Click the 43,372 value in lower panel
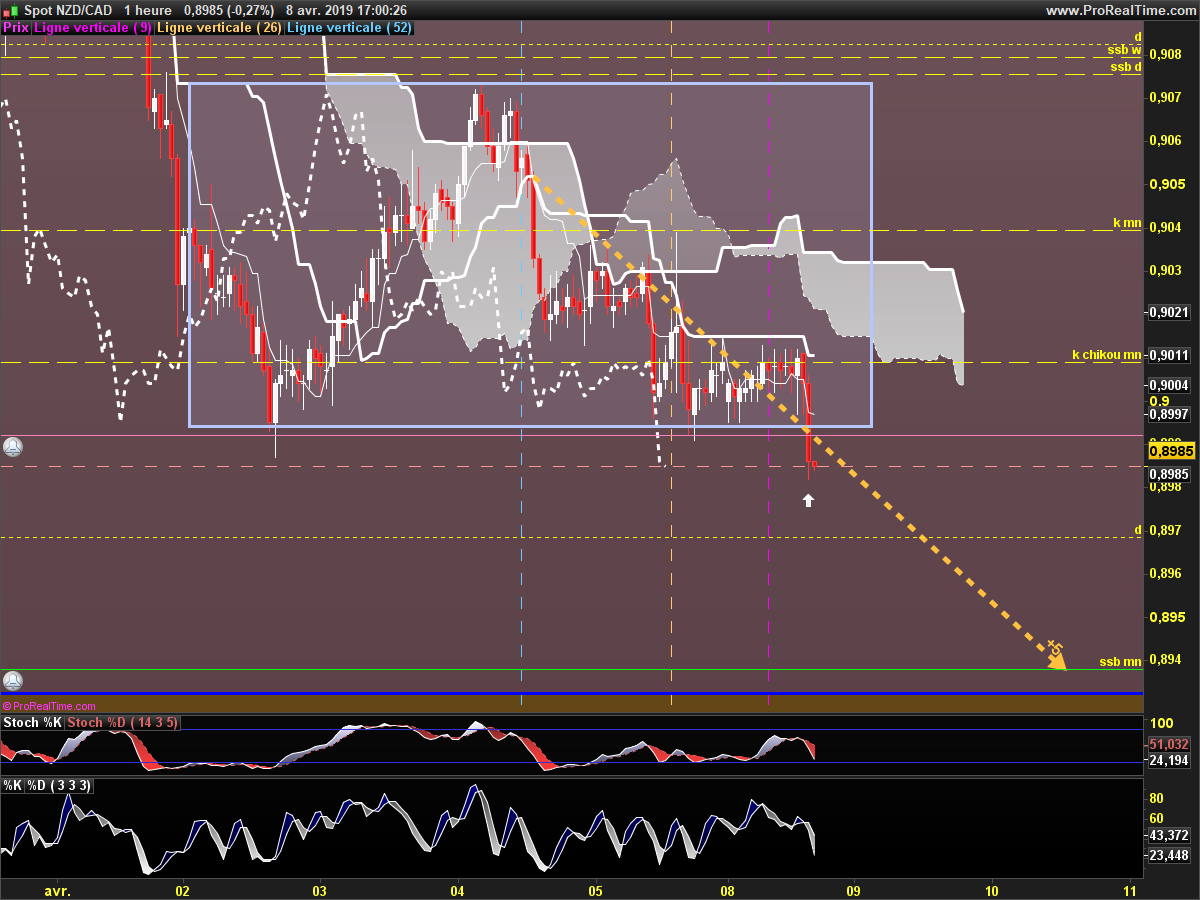 pos(1169,835)
